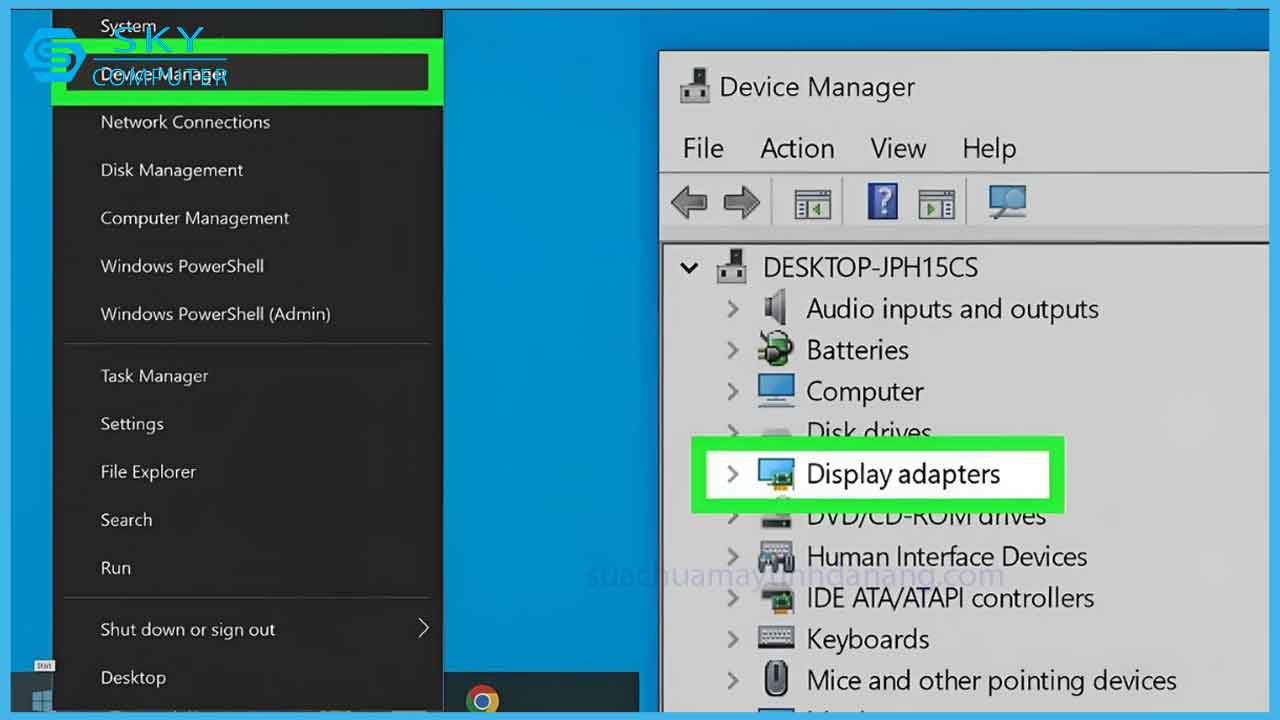Image resolution: width=1280 pixels, height=720 pixels.
Task: Select Audio inputs and outputs label
Action: (x=953, y=309)
